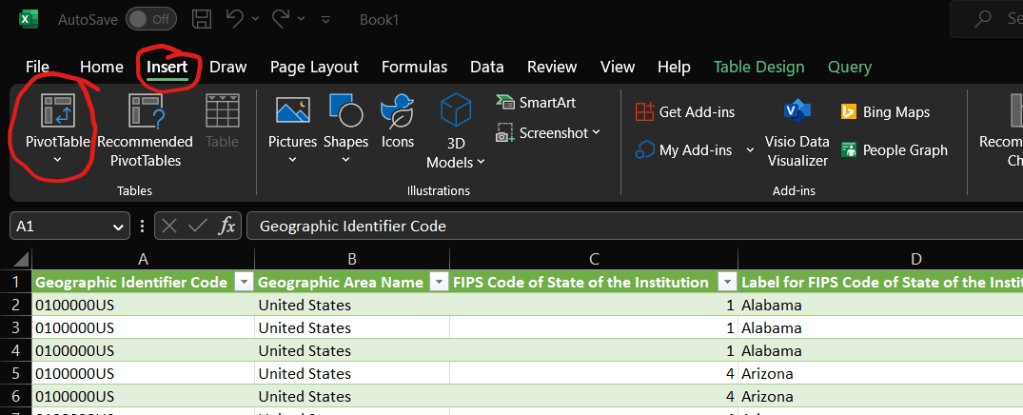
Task: Open the Table Design tab
Action: click(x=758, y=67)
